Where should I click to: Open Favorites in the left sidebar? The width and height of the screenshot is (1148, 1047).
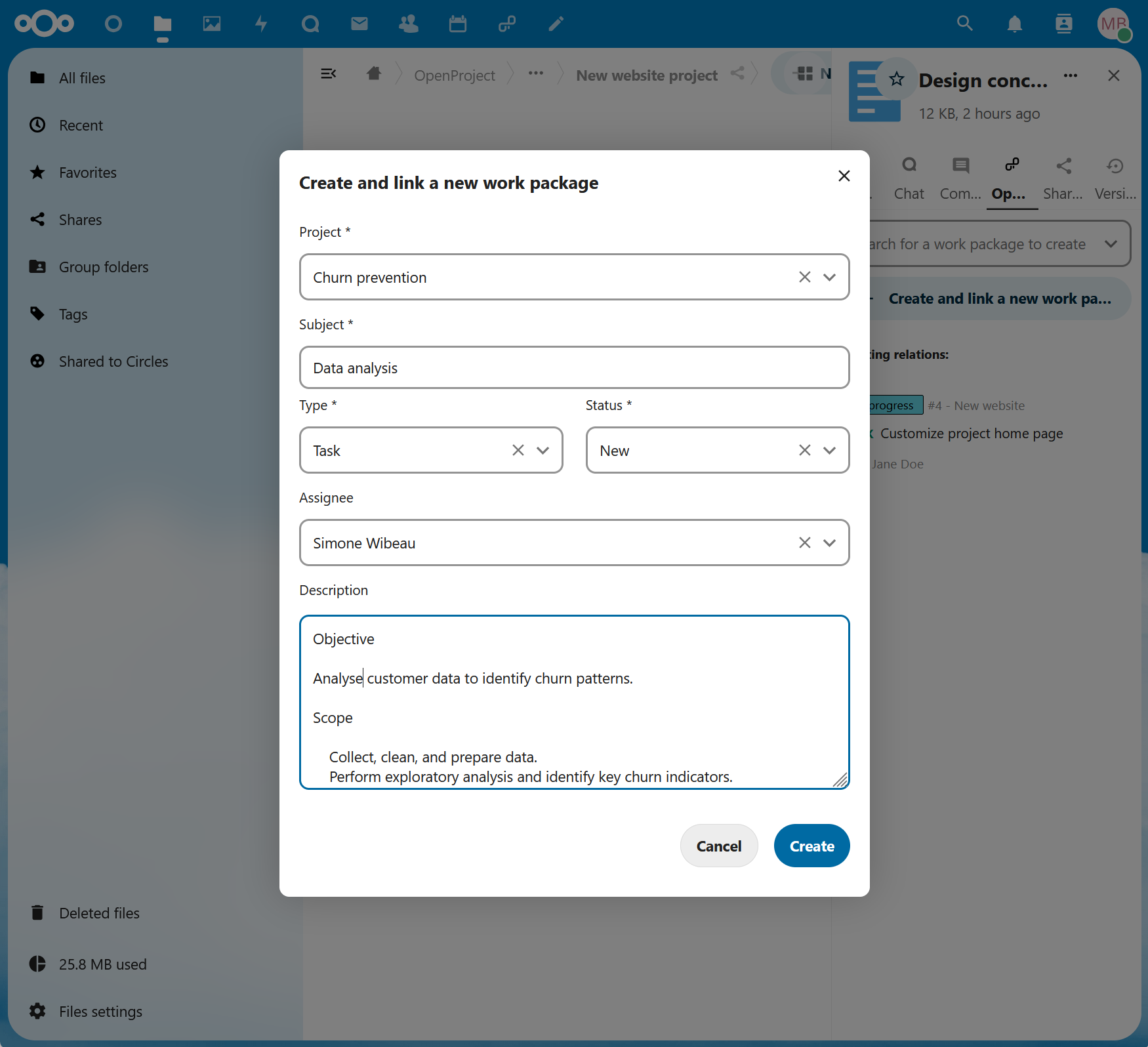pyautogui.click(x=87, y=173)
